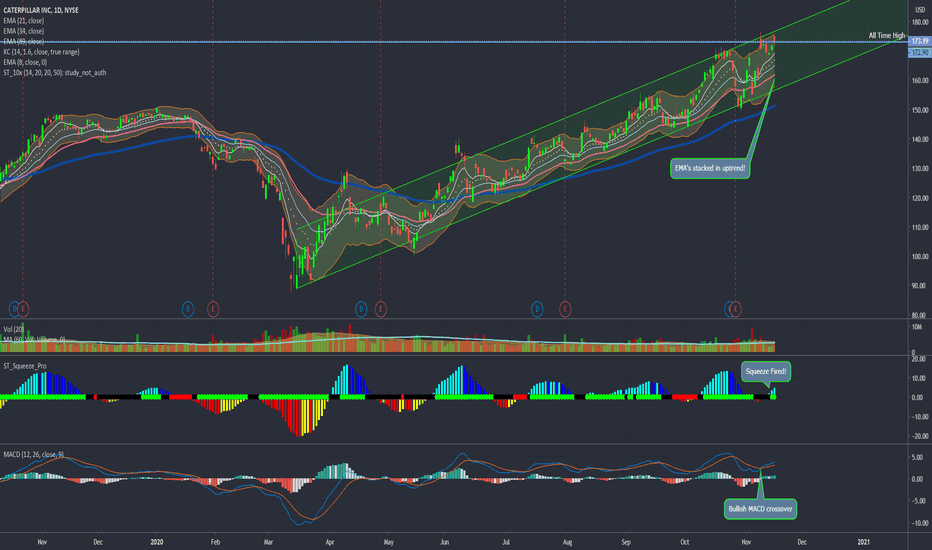
Task: Click the Jun label on time axis
Action: point(445,542)
